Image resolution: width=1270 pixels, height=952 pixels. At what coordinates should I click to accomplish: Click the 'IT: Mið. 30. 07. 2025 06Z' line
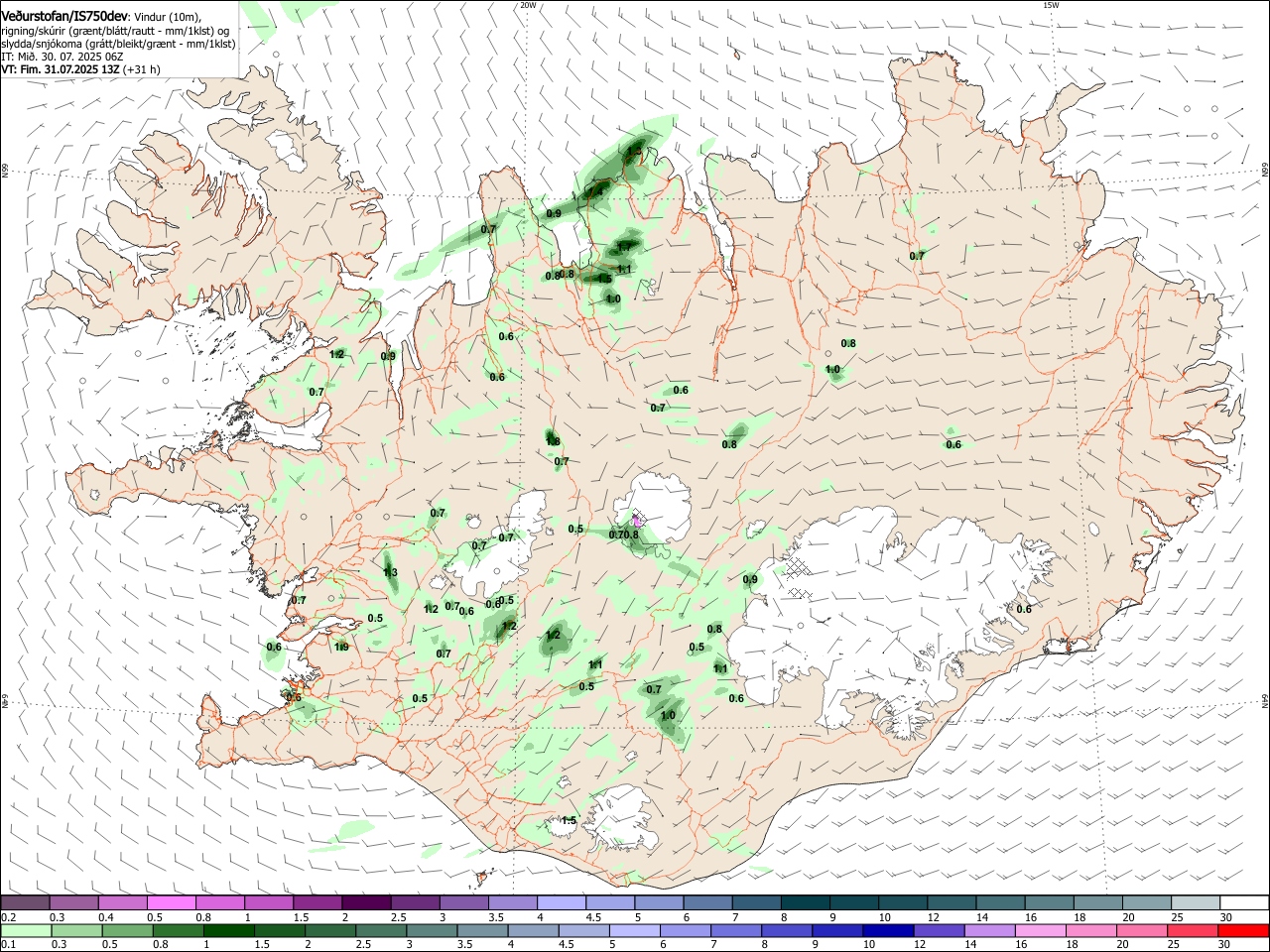pyautogui.click(x=62, y=57)
